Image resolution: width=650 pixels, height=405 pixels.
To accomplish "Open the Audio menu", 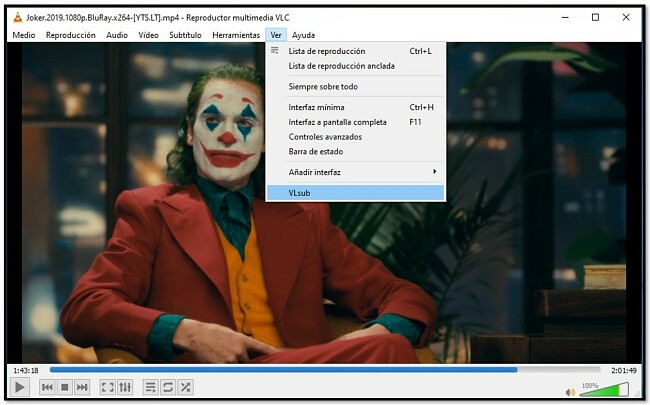I will (x=117, y=35).
